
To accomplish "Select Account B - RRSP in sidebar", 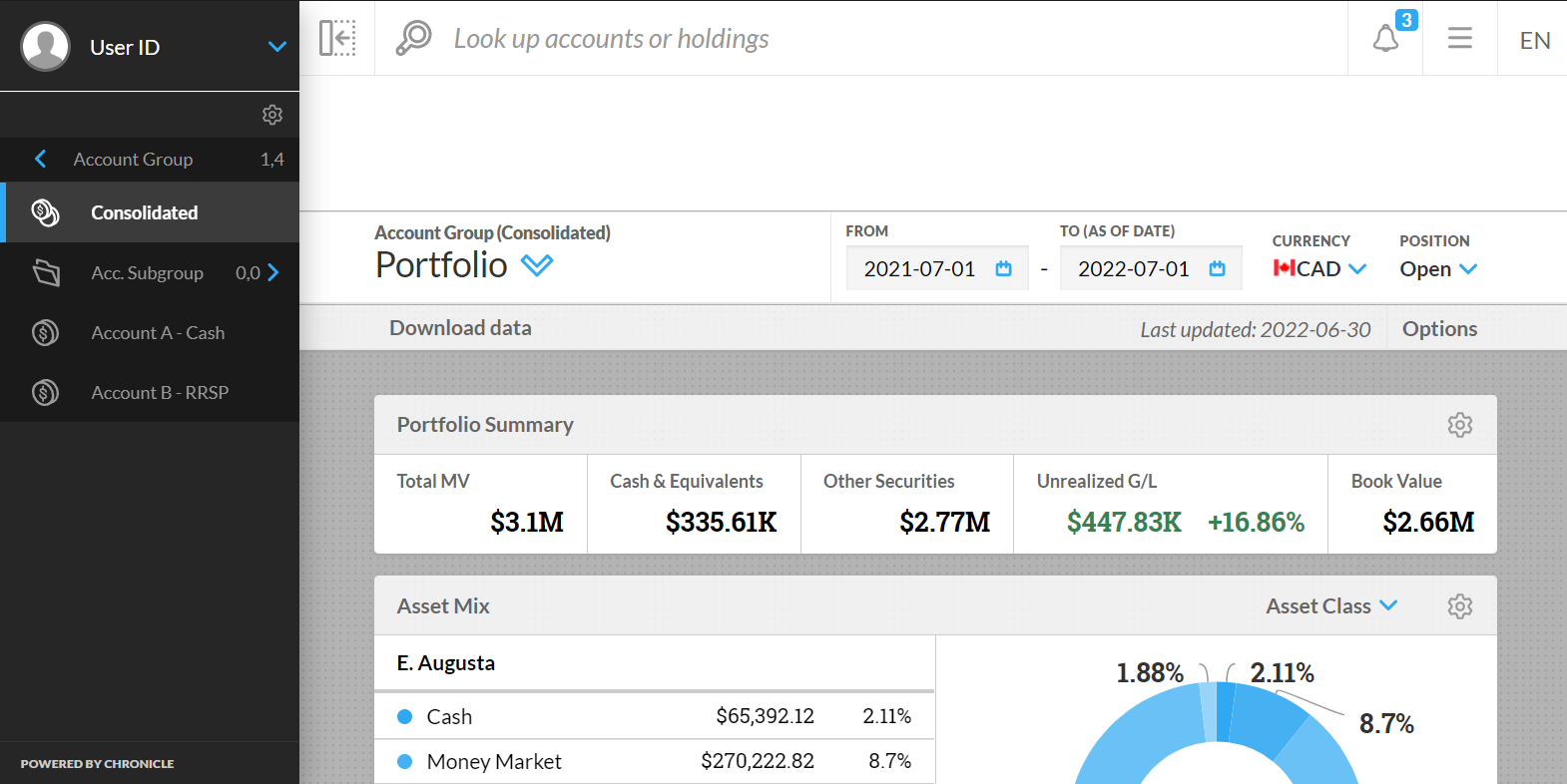I will click(x=160, y=393).
